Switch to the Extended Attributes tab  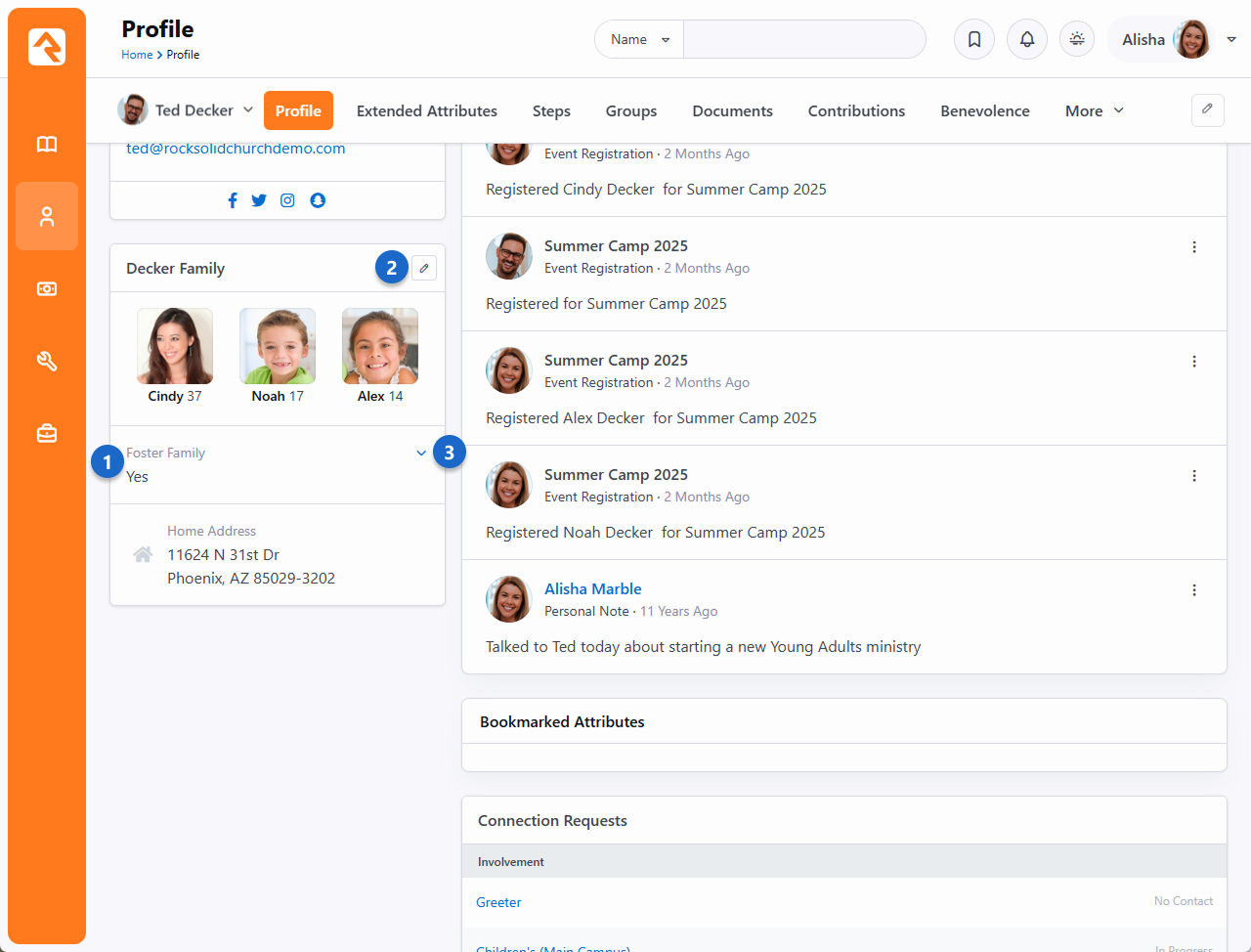pos(426,111)
